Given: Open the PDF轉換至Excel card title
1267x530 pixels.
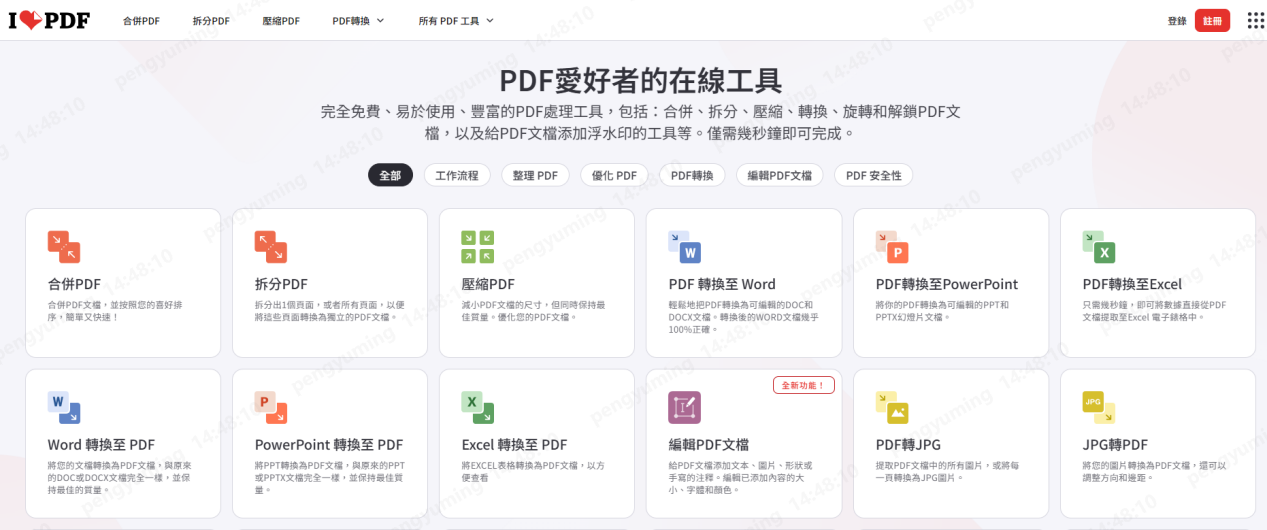Looking at the screenshot, I should [x=1132, y=284].
